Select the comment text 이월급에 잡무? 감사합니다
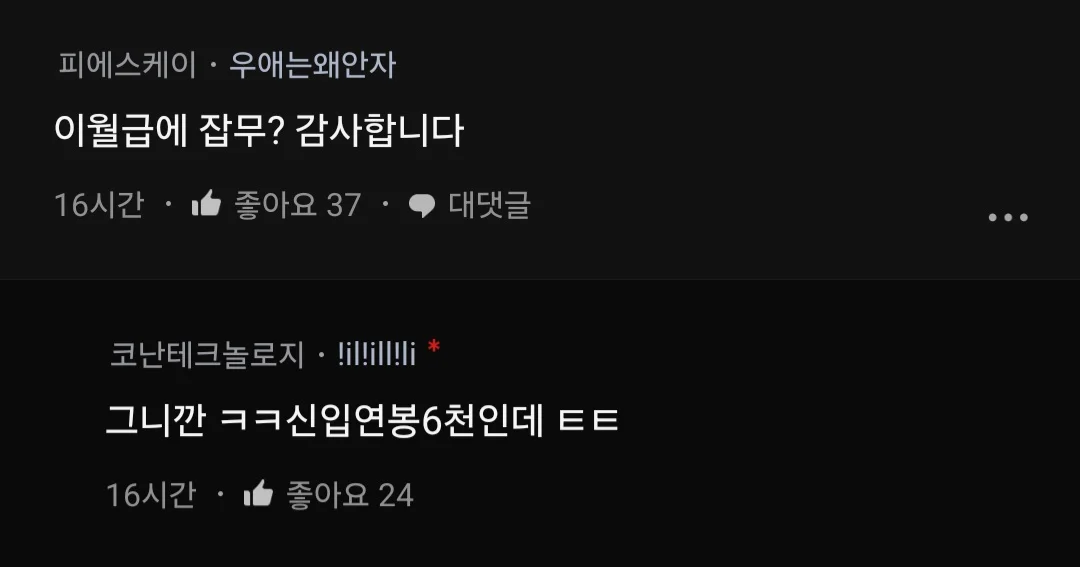Screen dimensions: 1080x567 click(259, 130)
